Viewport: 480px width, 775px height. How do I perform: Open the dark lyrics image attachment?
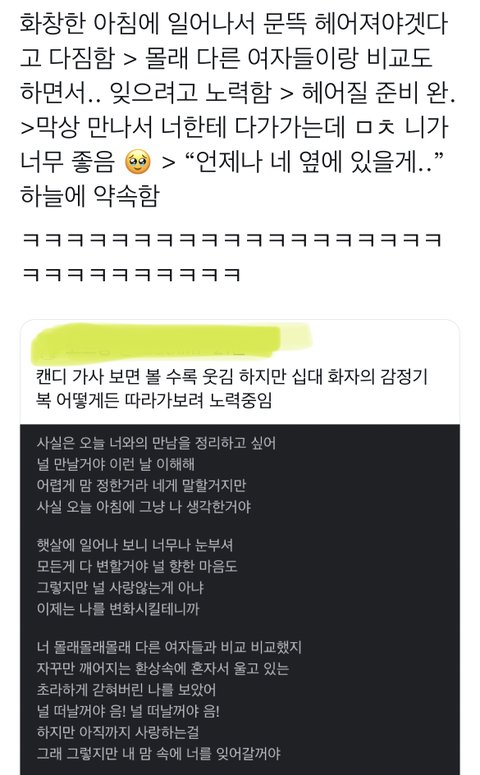(240, 600)
